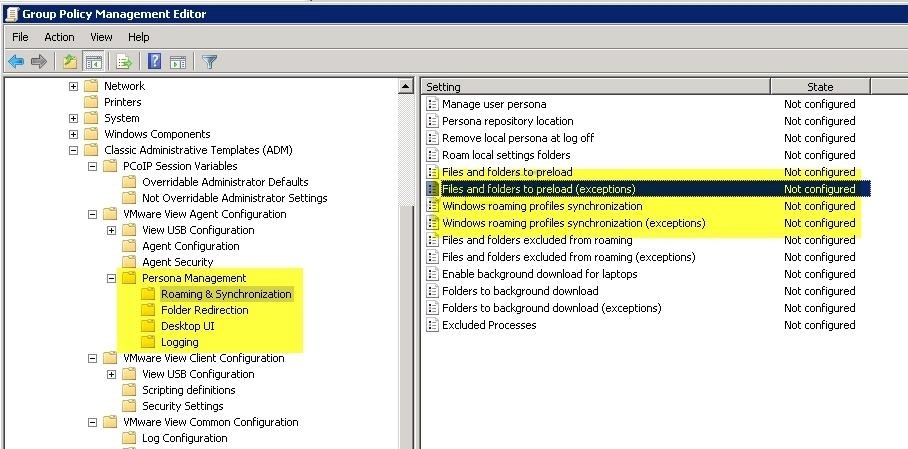Image resolution: width=908 pixels, height=449 pixels.
Task: Click the Agent Configuration folder icon
Action: 129,246
